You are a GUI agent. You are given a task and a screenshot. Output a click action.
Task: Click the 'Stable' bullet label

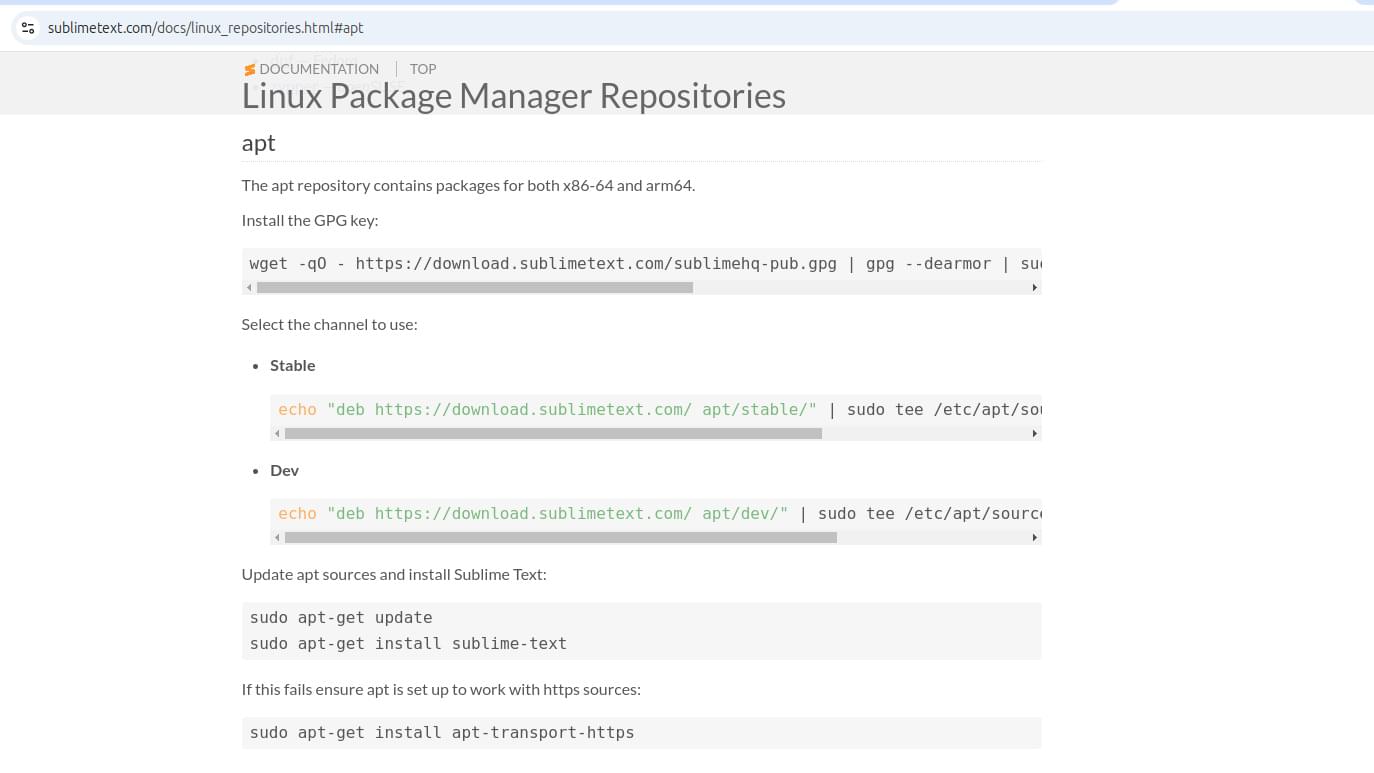pyautogui.click(x=293, y=366)
